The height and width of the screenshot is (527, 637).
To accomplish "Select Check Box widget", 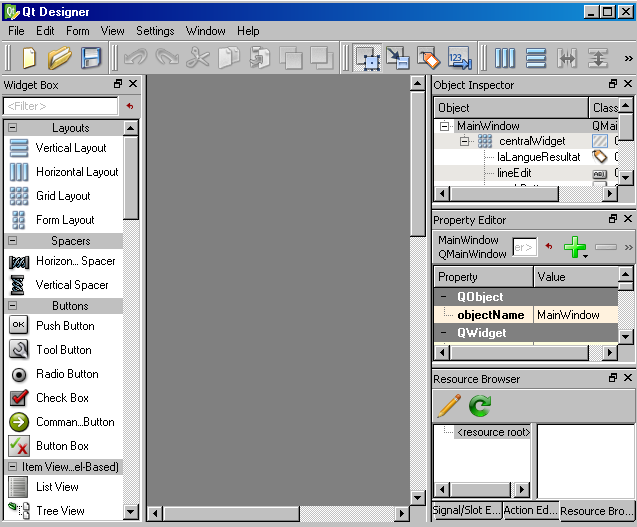I will pyautogui.click(x=63, y=398).
